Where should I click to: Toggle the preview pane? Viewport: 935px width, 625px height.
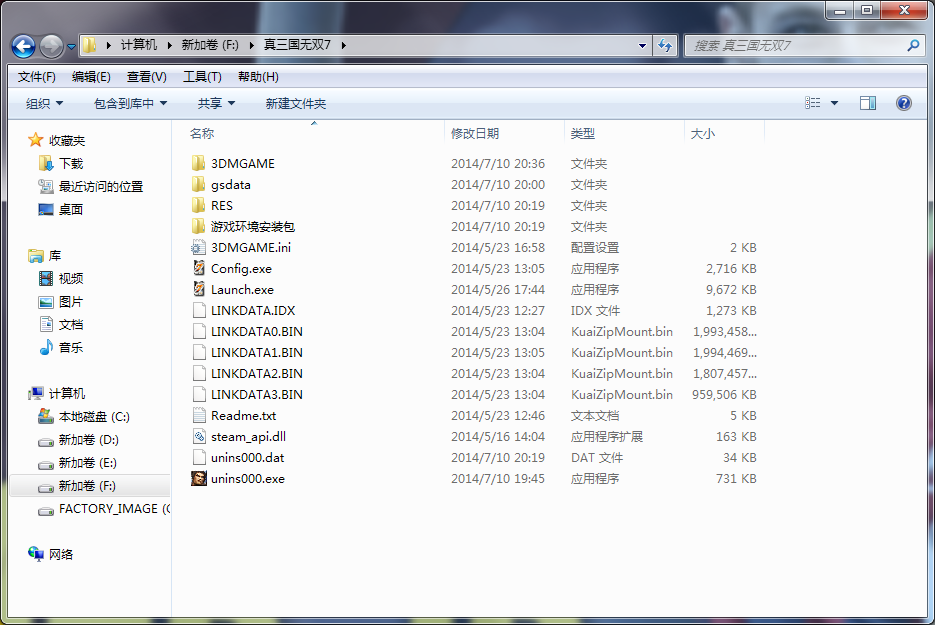pyautogui.click(x=870, y=103)
